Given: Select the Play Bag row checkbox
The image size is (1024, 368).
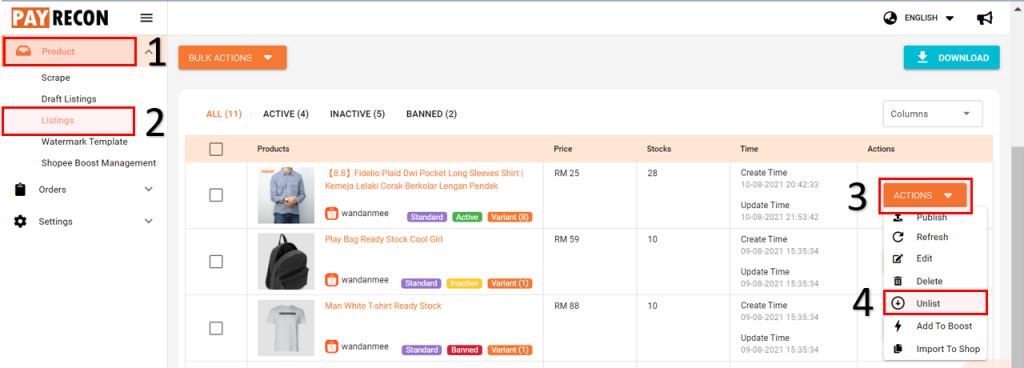Looking at the screenshot, I should [216, 262].
